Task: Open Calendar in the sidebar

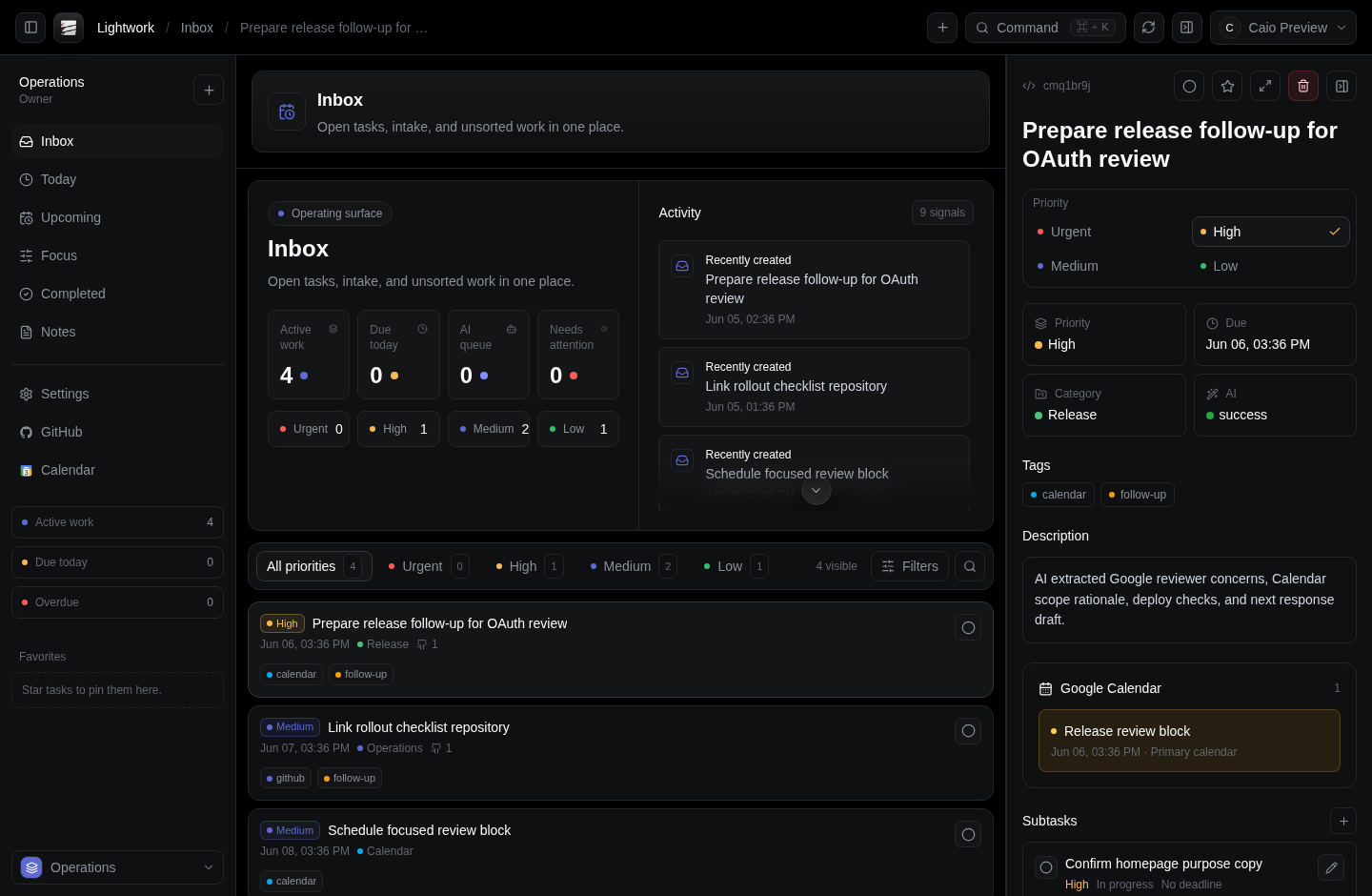Action: point(117,470)
